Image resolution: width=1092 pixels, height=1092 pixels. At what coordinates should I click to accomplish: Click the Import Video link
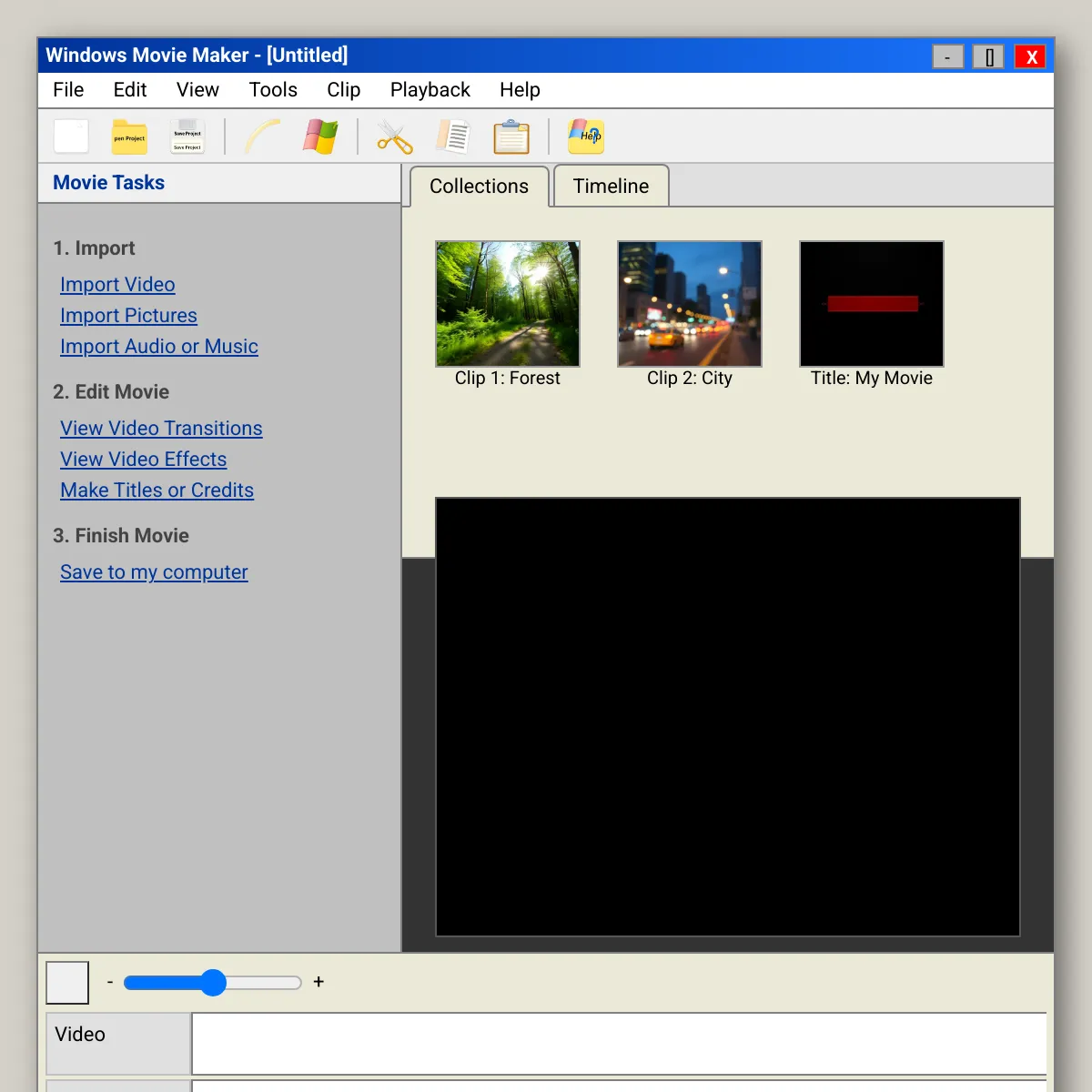tap(117, 285)
